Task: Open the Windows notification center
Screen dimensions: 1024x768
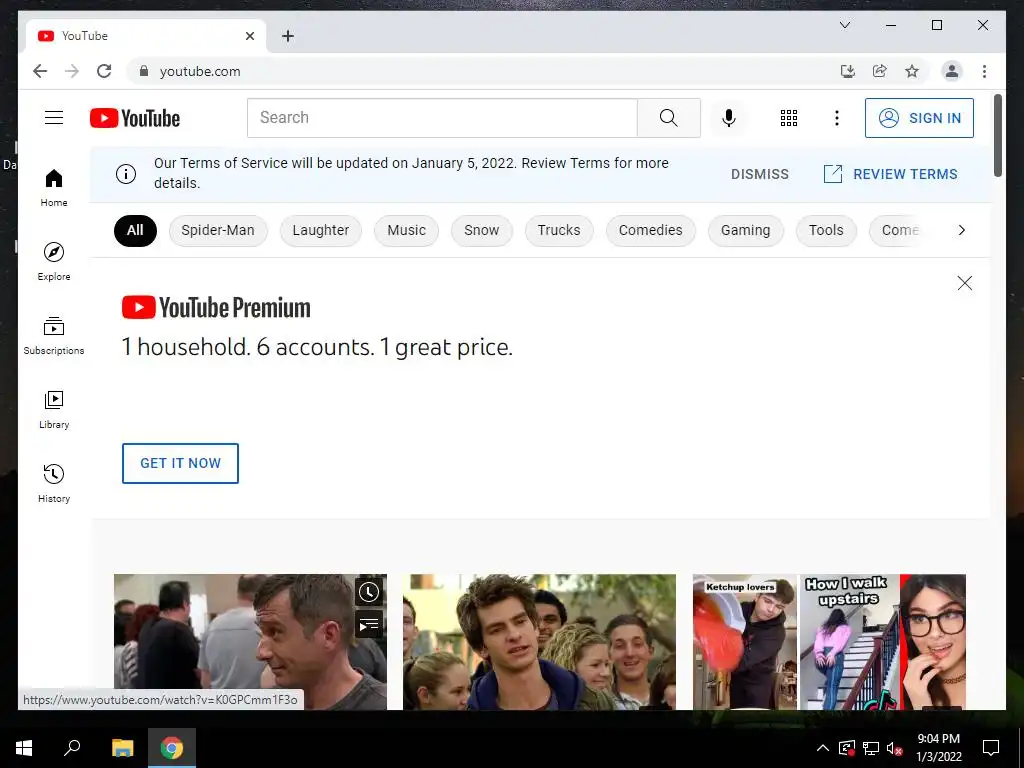Action: tap(991, 748)
